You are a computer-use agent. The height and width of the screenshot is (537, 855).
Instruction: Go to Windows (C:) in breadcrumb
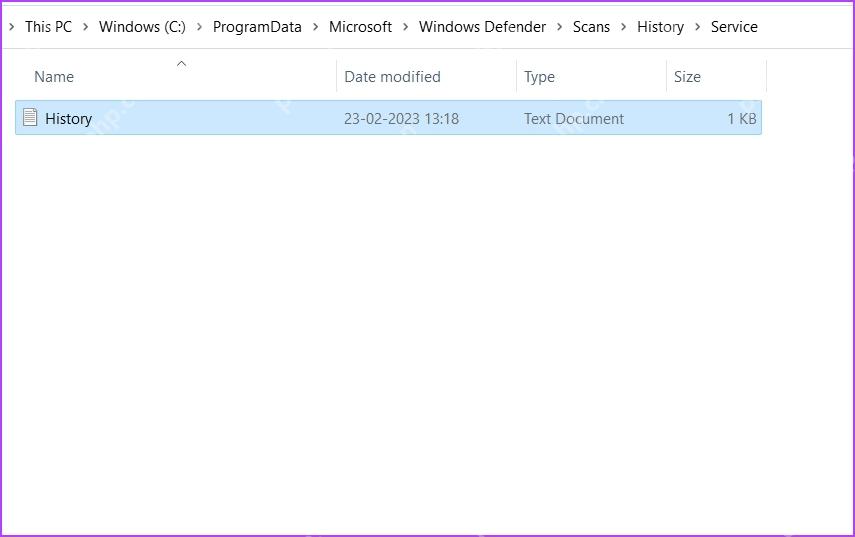142,27
